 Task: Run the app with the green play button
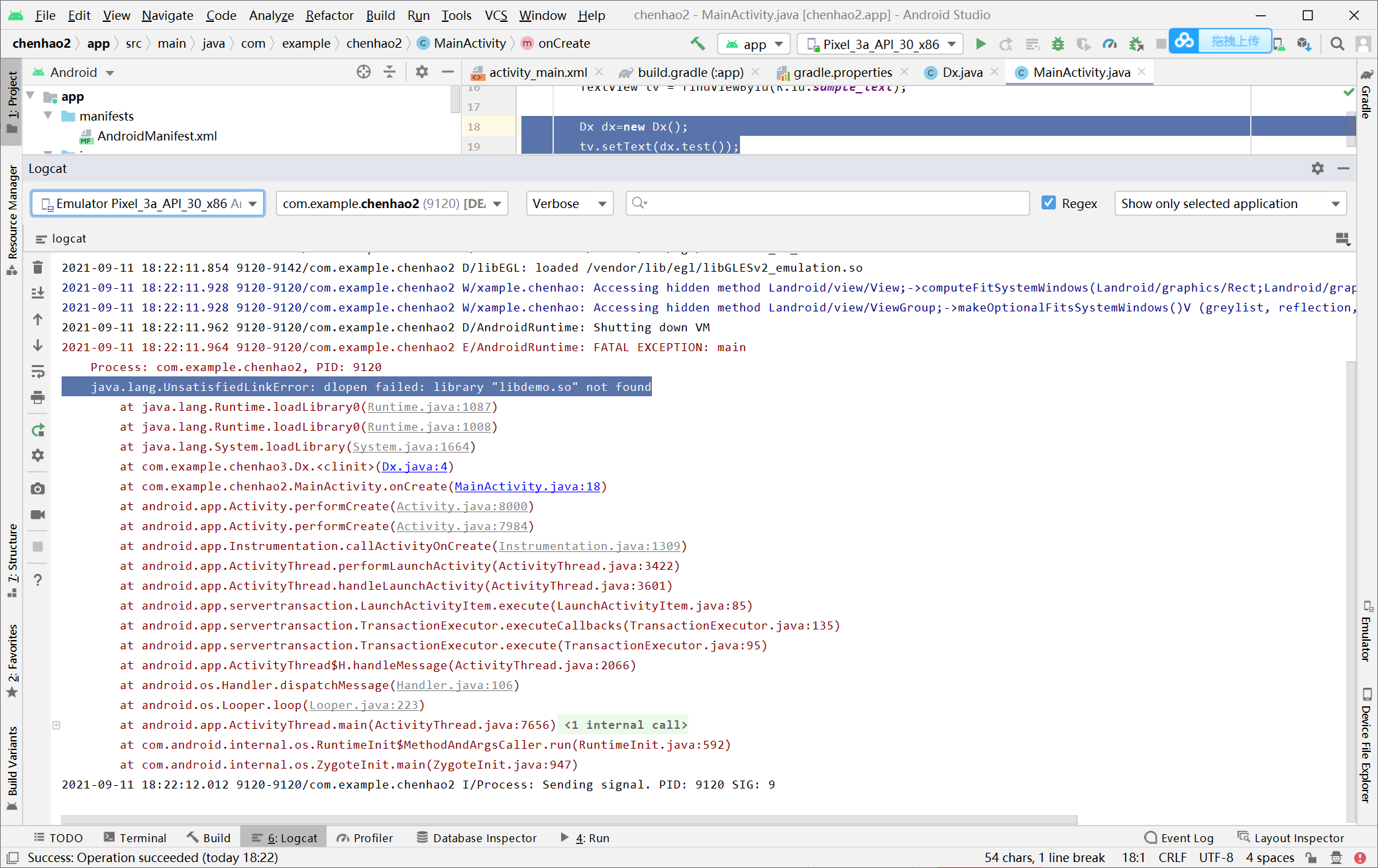click(980, 44)
